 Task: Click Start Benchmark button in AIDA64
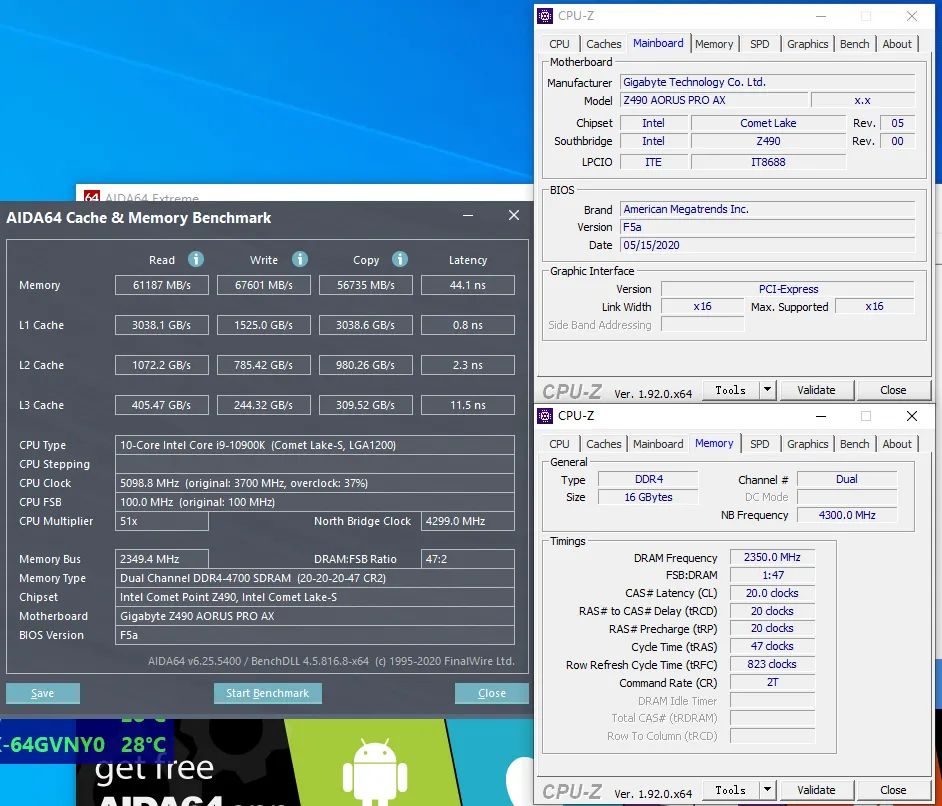pos(267,693)
